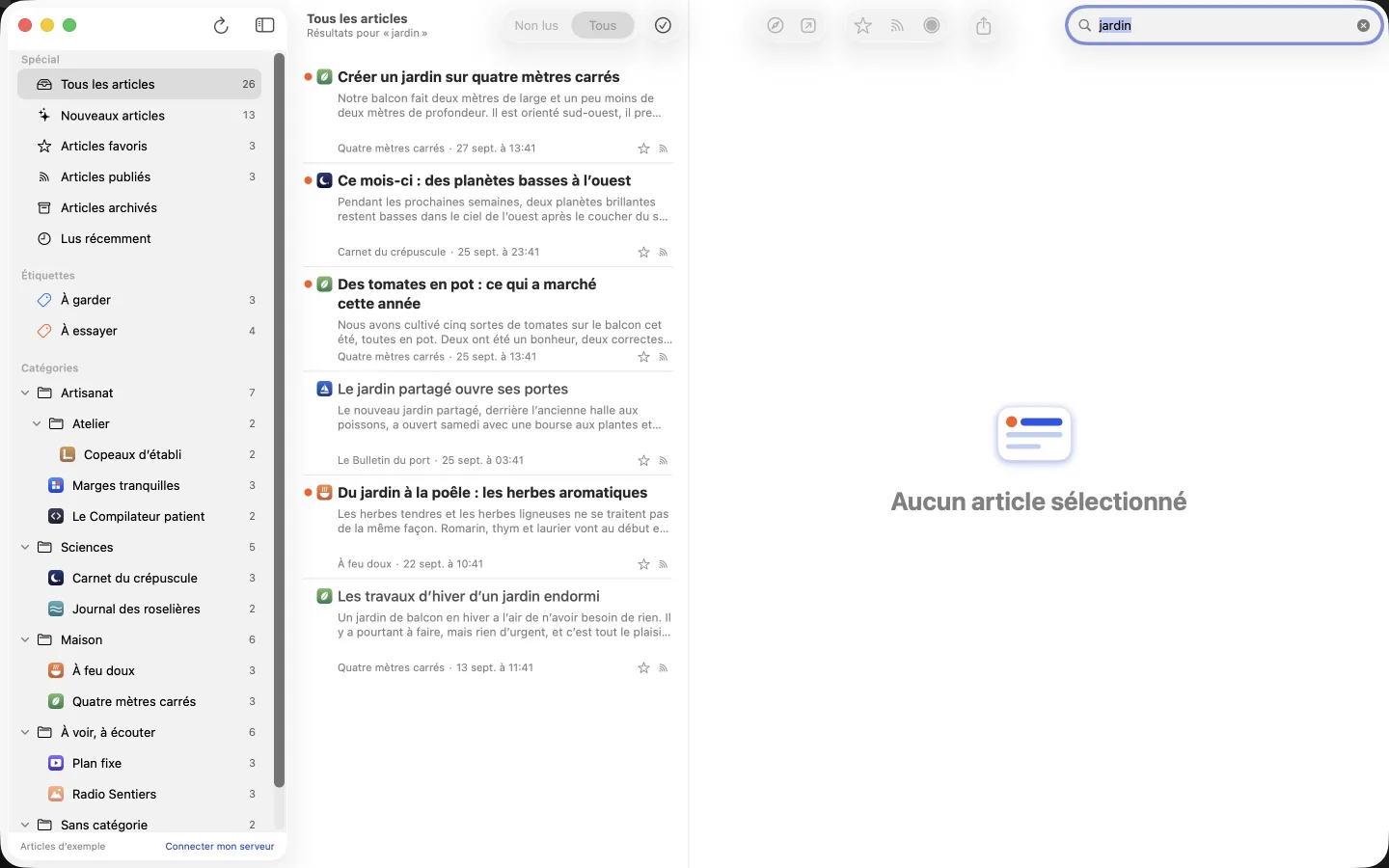Image resolution: width=1389 pixels, height=868 pixels.
Task: Click the Sciences folder icon
Action: click(44, 547)
